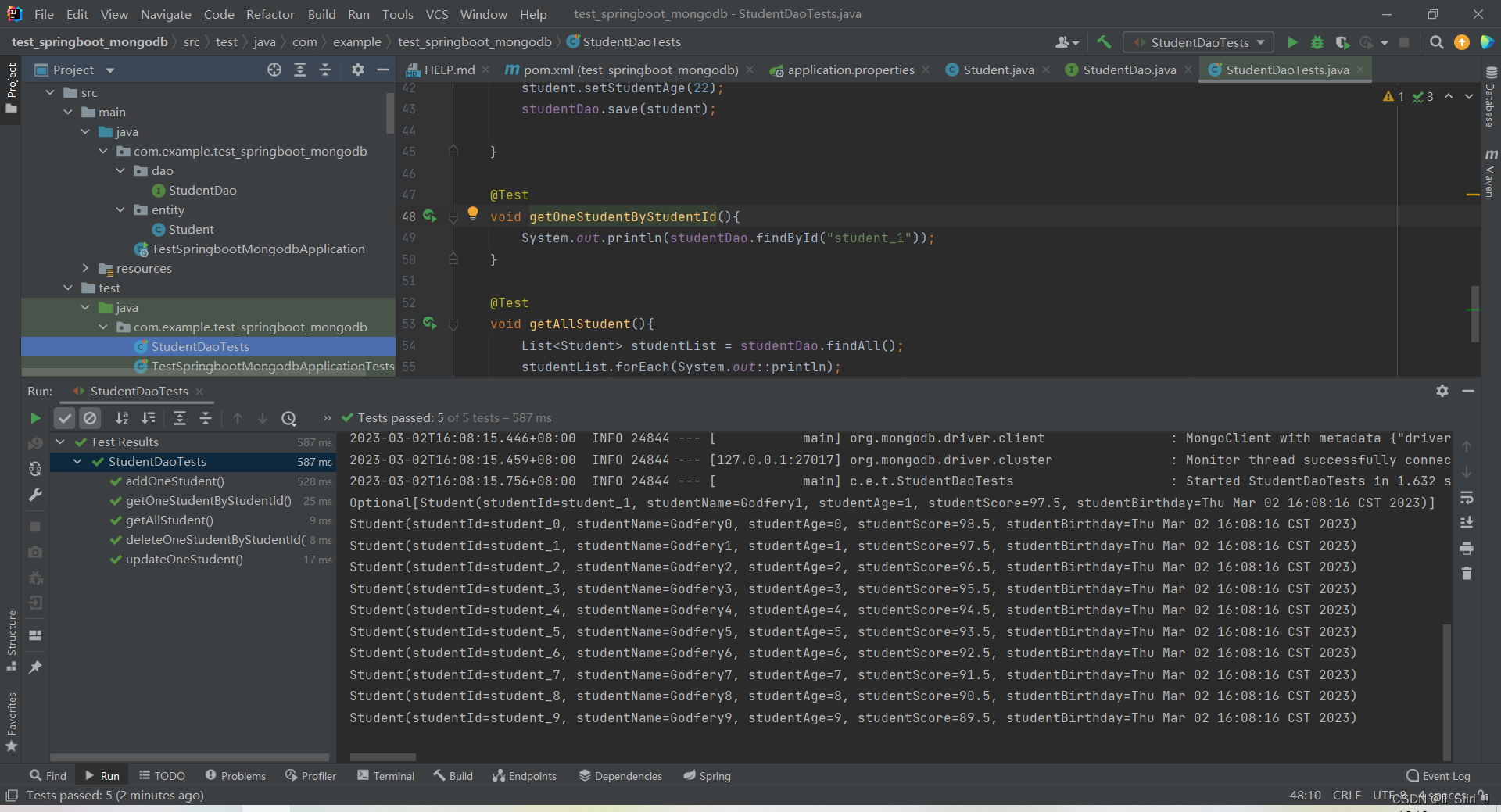Toggle the Show Ignored tests filter
The width and height of the screenshot is (1501, 812).
pos(91,418)
